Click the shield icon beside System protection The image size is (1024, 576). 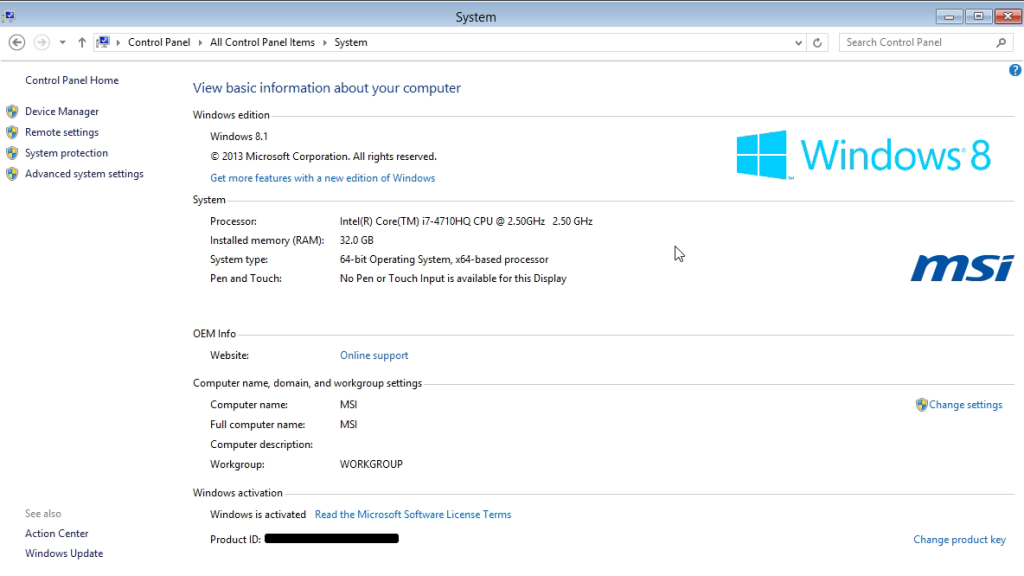[11, 152]
